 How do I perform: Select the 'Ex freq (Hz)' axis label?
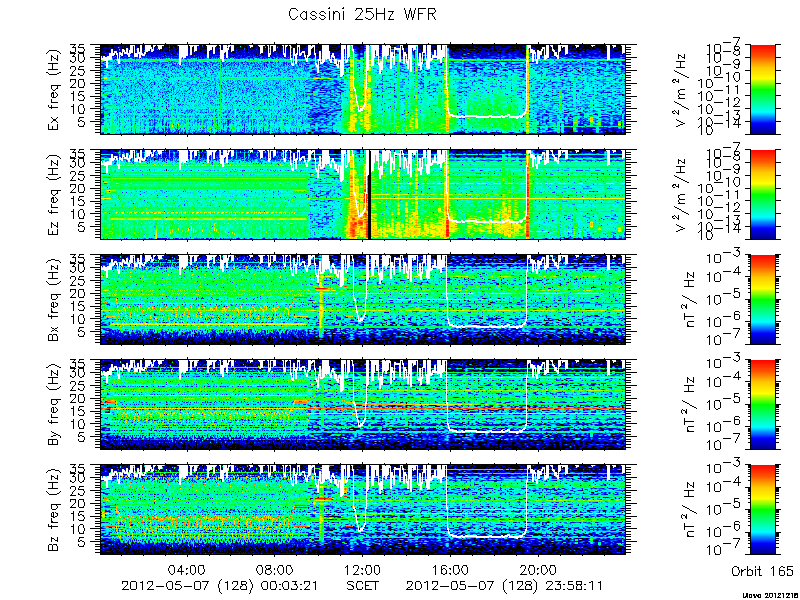55,90
